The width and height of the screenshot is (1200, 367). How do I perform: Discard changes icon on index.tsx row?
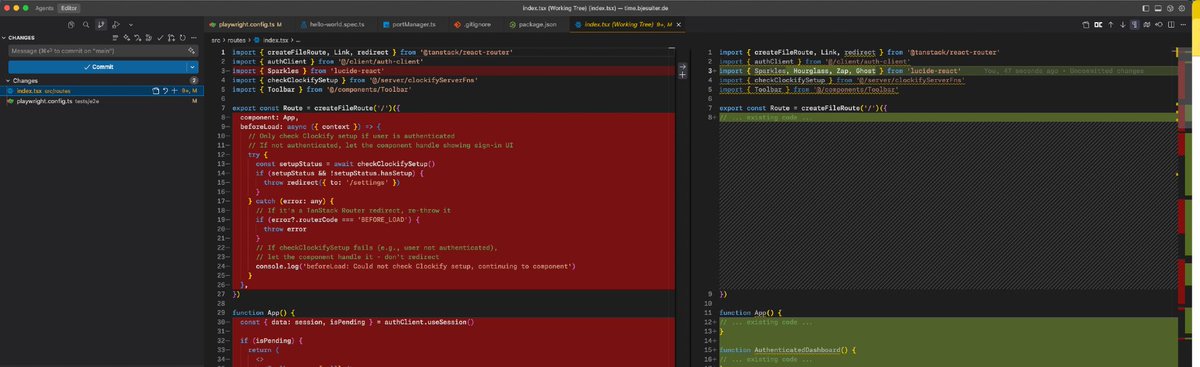tap(165, 91)
